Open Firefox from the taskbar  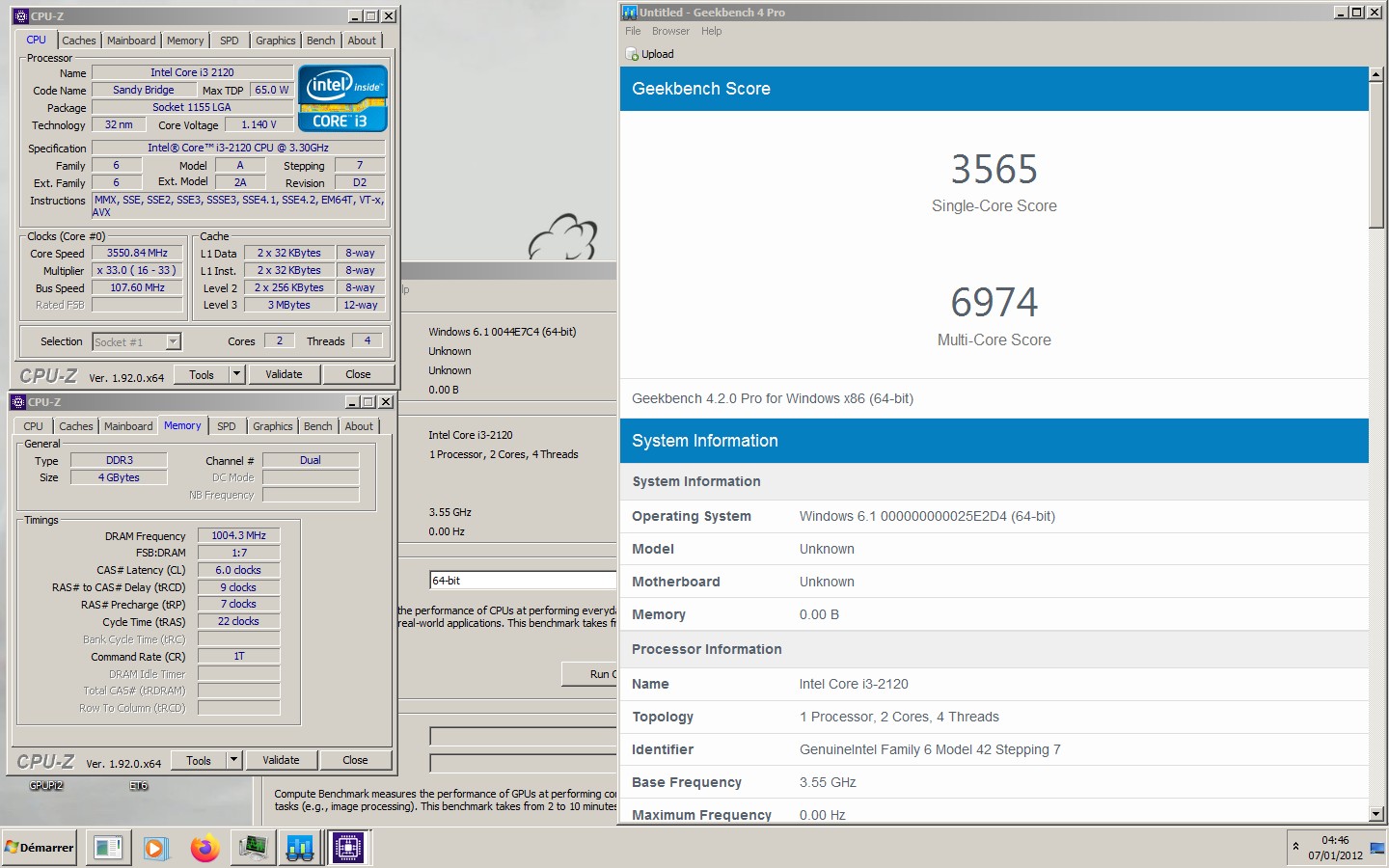point(204,848)
